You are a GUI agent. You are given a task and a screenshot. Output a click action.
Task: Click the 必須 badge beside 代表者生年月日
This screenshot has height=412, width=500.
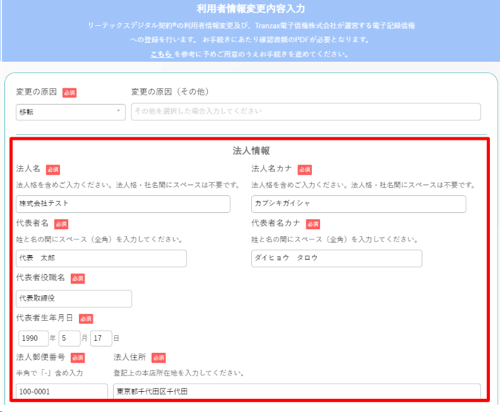(x=86, y=319)
